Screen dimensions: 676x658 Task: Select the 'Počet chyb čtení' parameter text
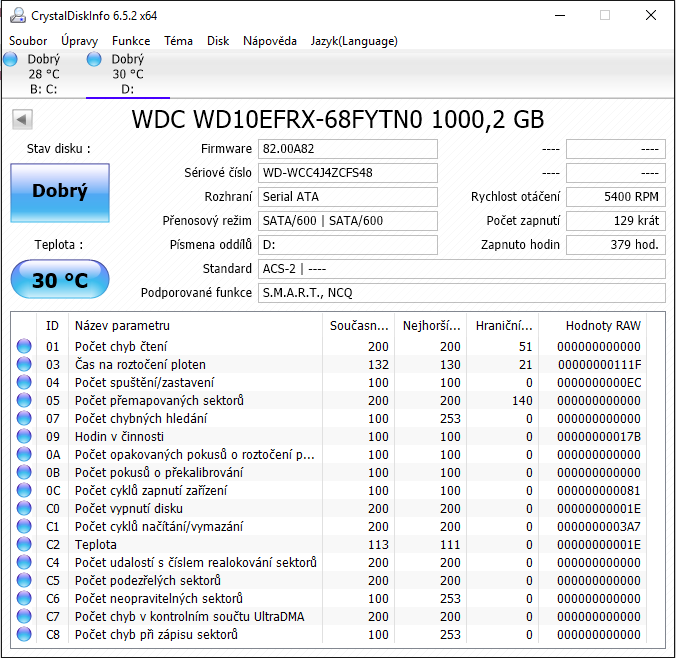pyautogui.click(x=121, y=347)
